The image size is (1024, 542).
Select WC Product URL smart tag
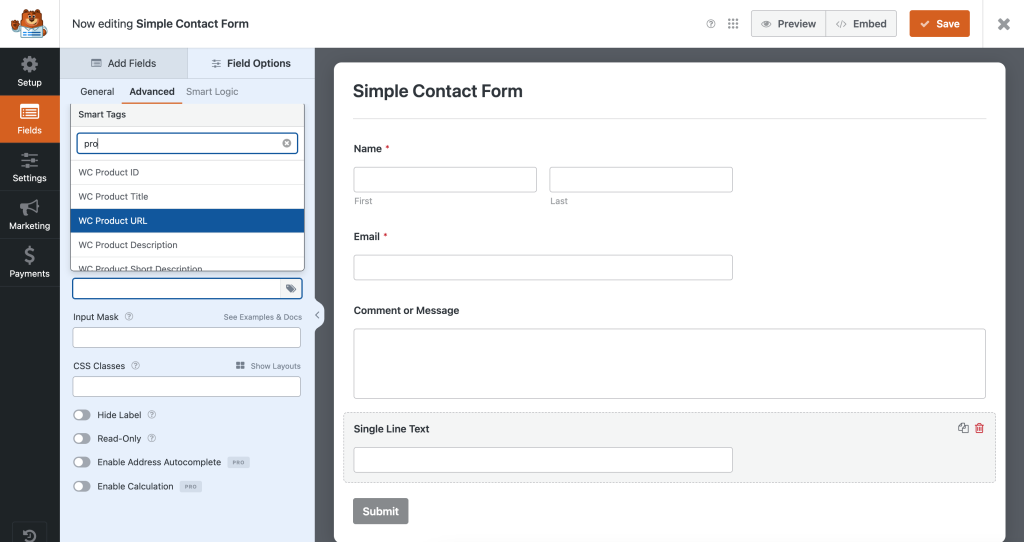[187, 221]
